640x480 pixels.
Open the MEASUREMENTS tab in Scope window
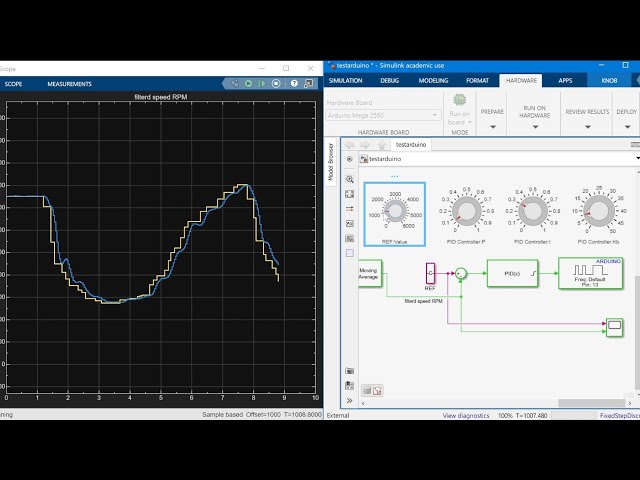69,84
